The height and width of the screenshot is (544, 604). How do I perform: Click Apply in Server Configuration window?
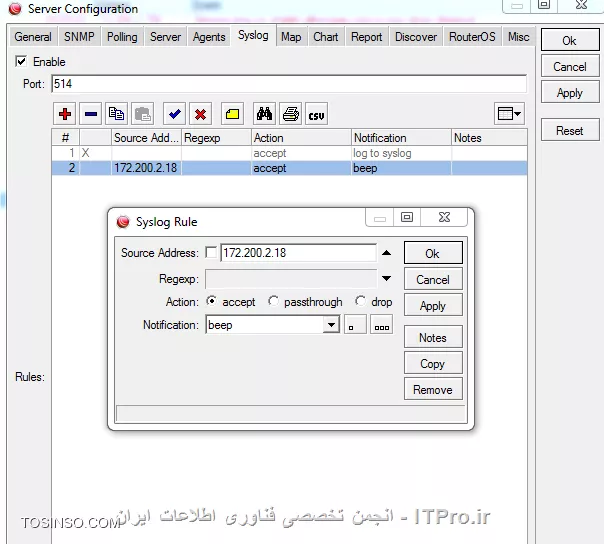click(570, 92)
